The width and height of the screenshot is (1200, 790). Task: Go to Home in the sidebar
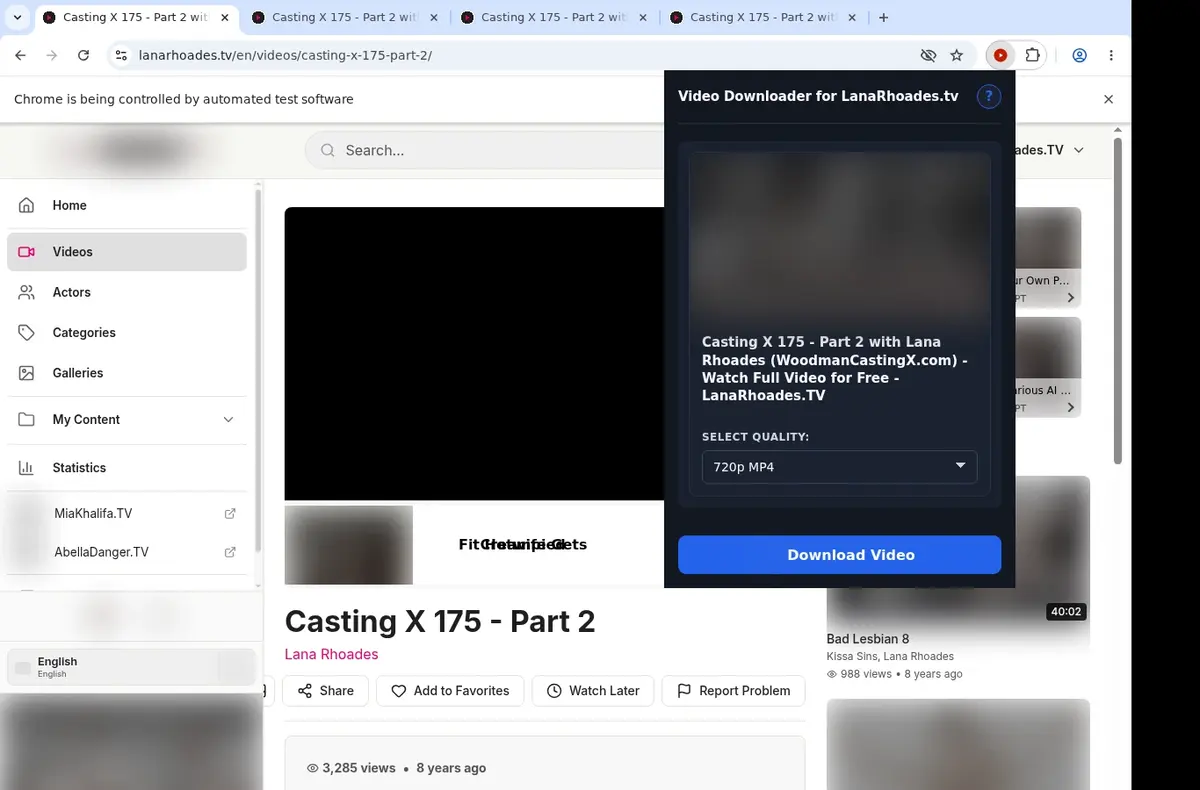[127, 205]
